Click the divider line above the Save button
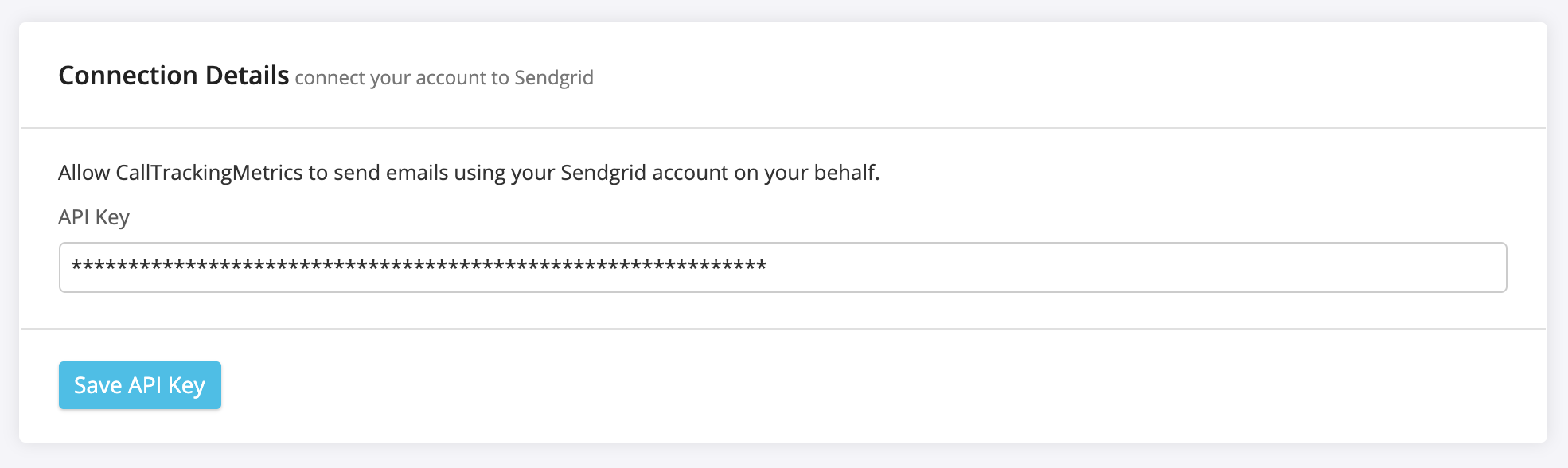Screen dimensions: 1568x468 (782, 329)
